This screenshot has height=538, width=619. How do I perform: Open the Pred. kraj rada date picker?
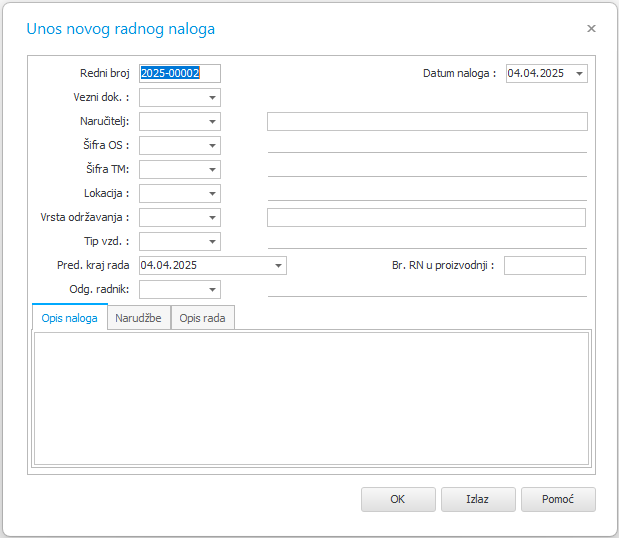click(278, 266)
